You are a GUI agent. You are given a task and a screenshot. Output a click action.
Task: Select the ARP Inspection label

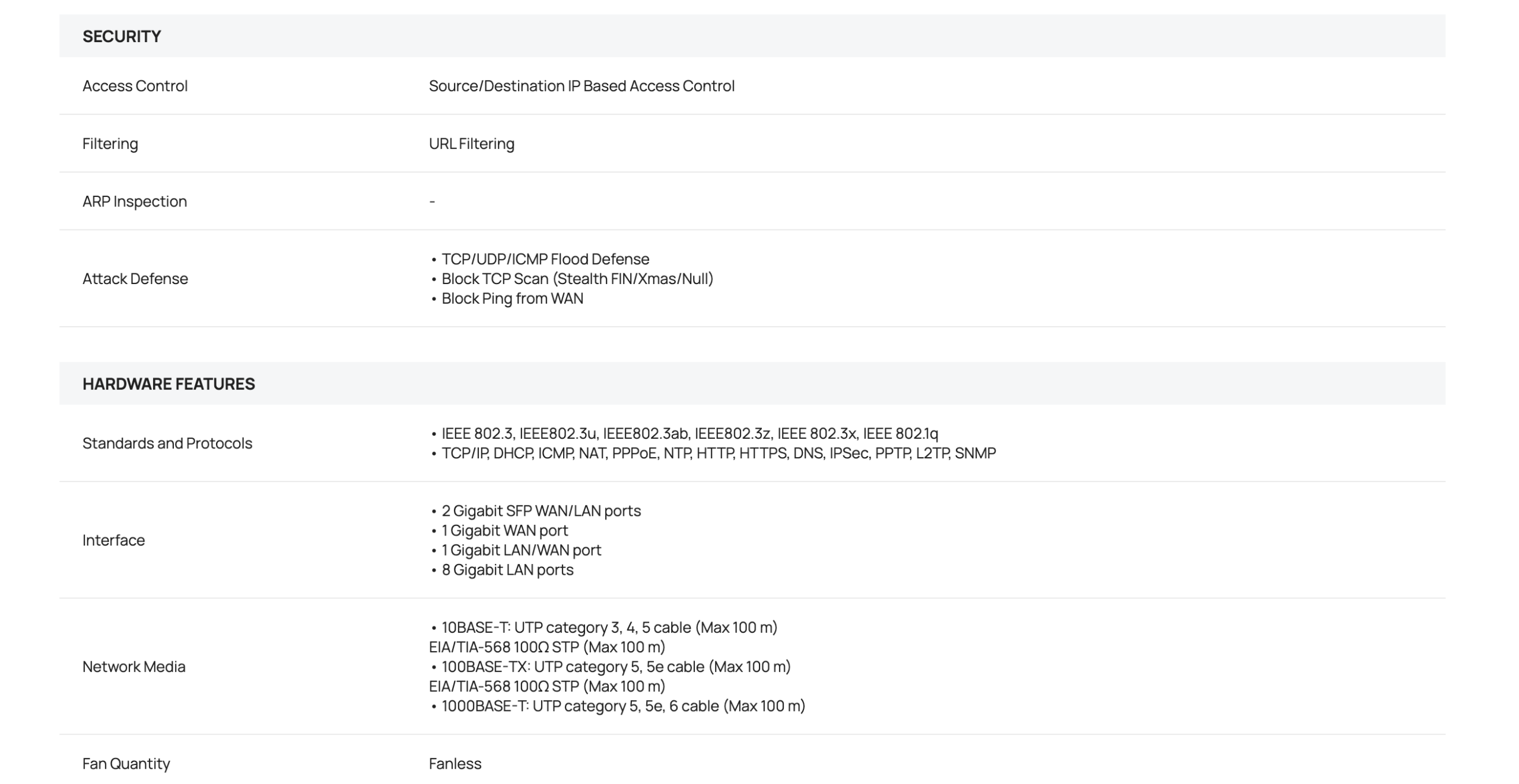(134, 201)
